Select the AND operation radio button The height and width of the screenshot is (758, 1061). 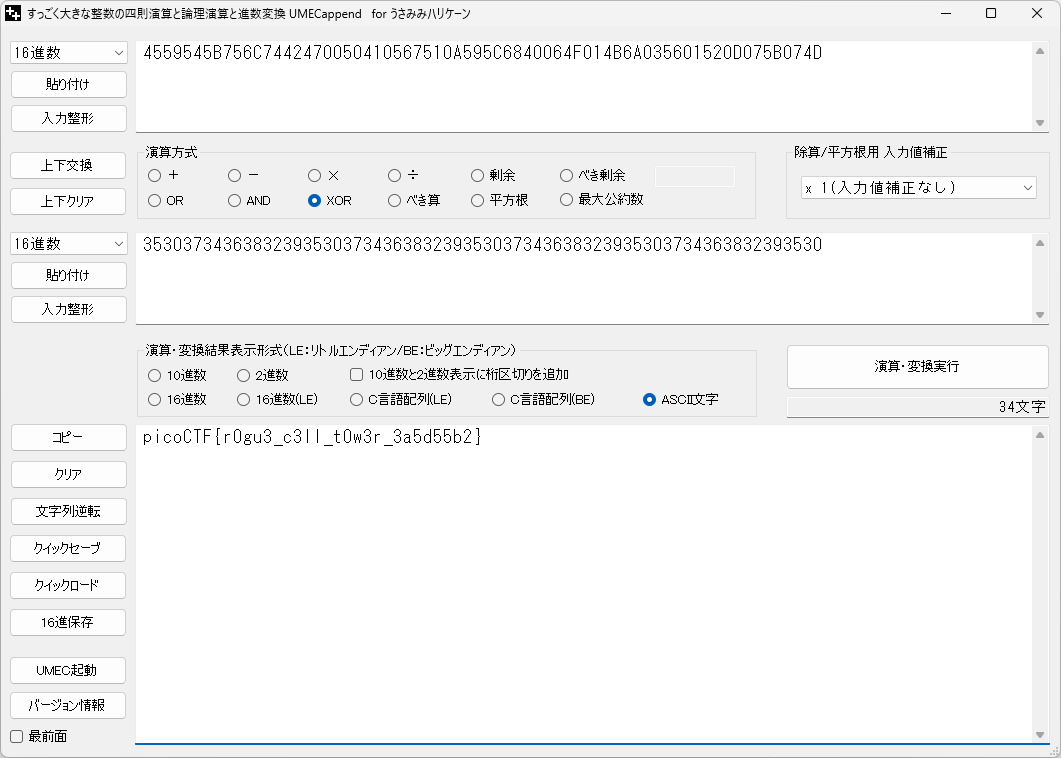(x=235, y=200)
